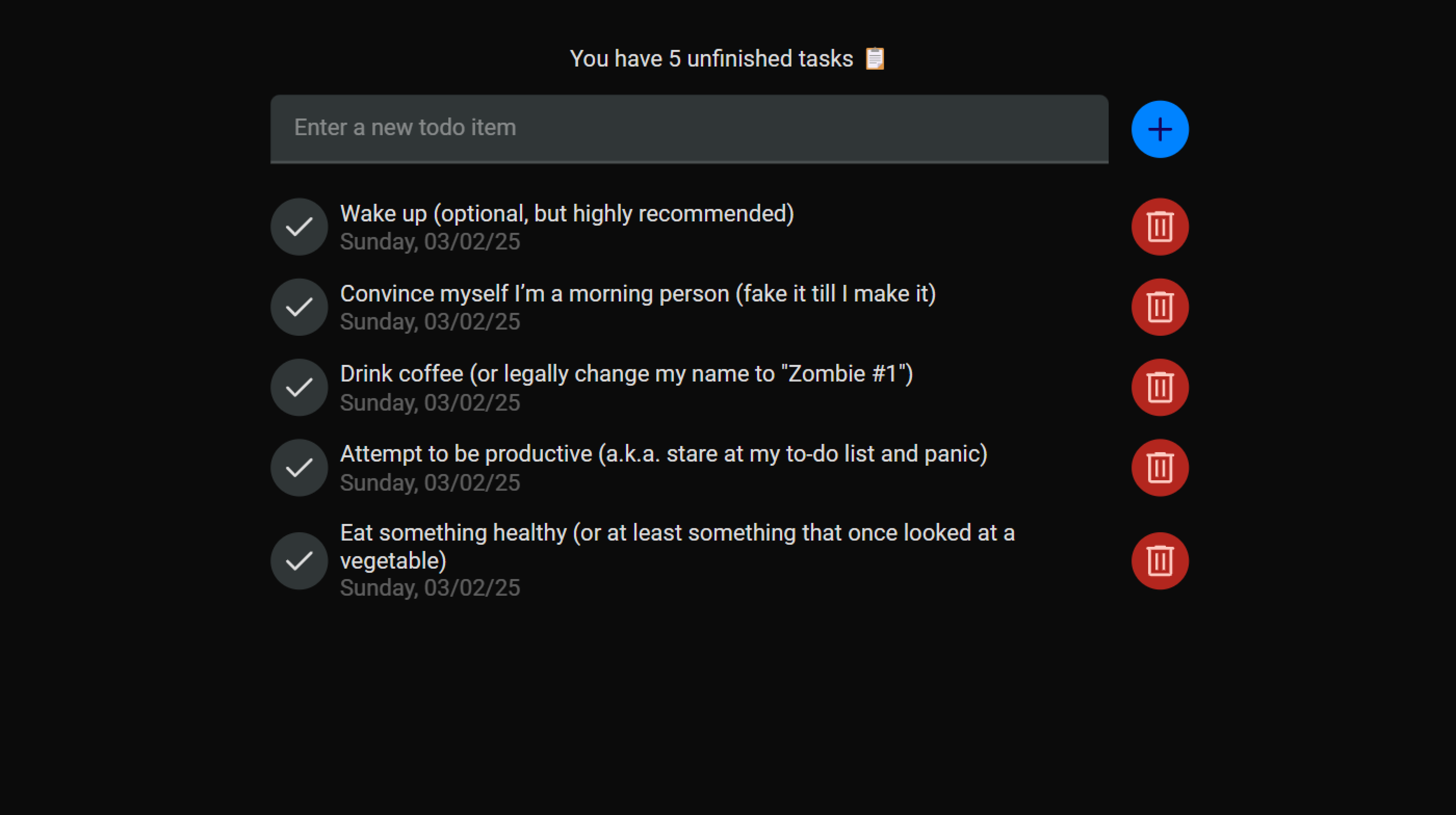Delete the "Eat something healthy" task
The width and height of the screenshot is (1456, 815).
pos(1159,560)
